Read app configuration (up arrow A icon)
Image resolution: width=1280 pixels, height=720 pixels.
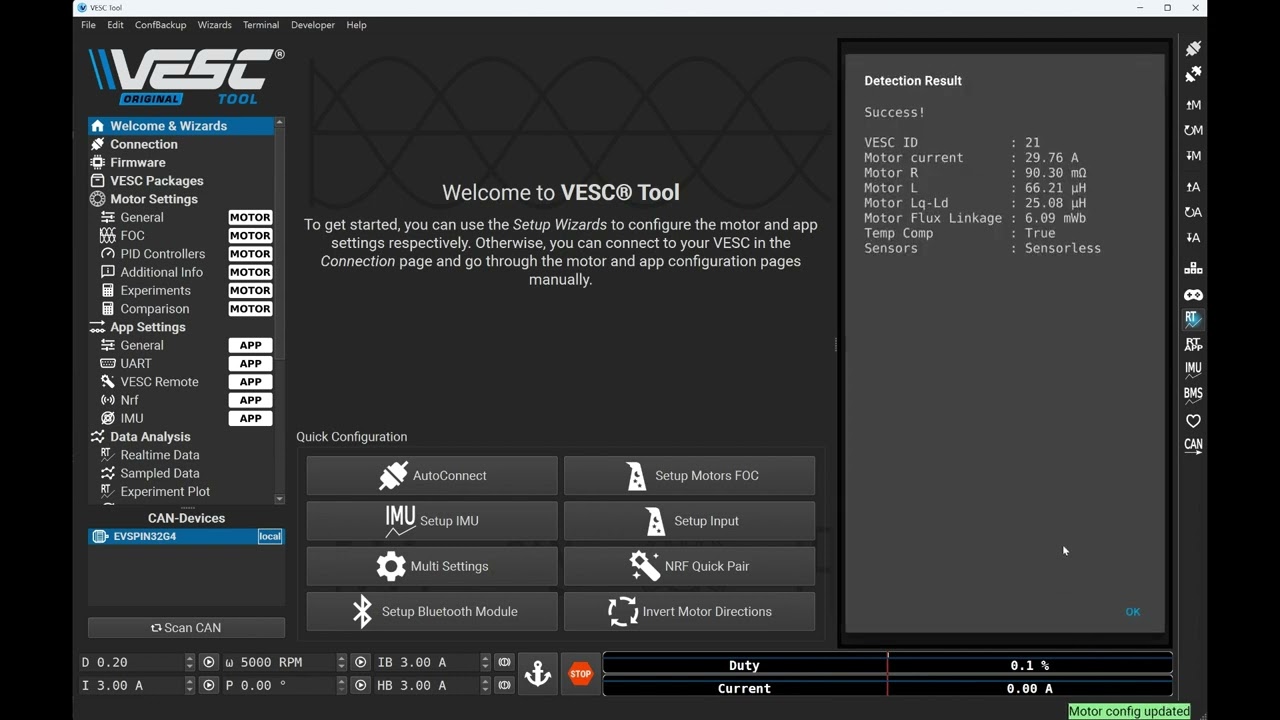tap(1193, 187)
